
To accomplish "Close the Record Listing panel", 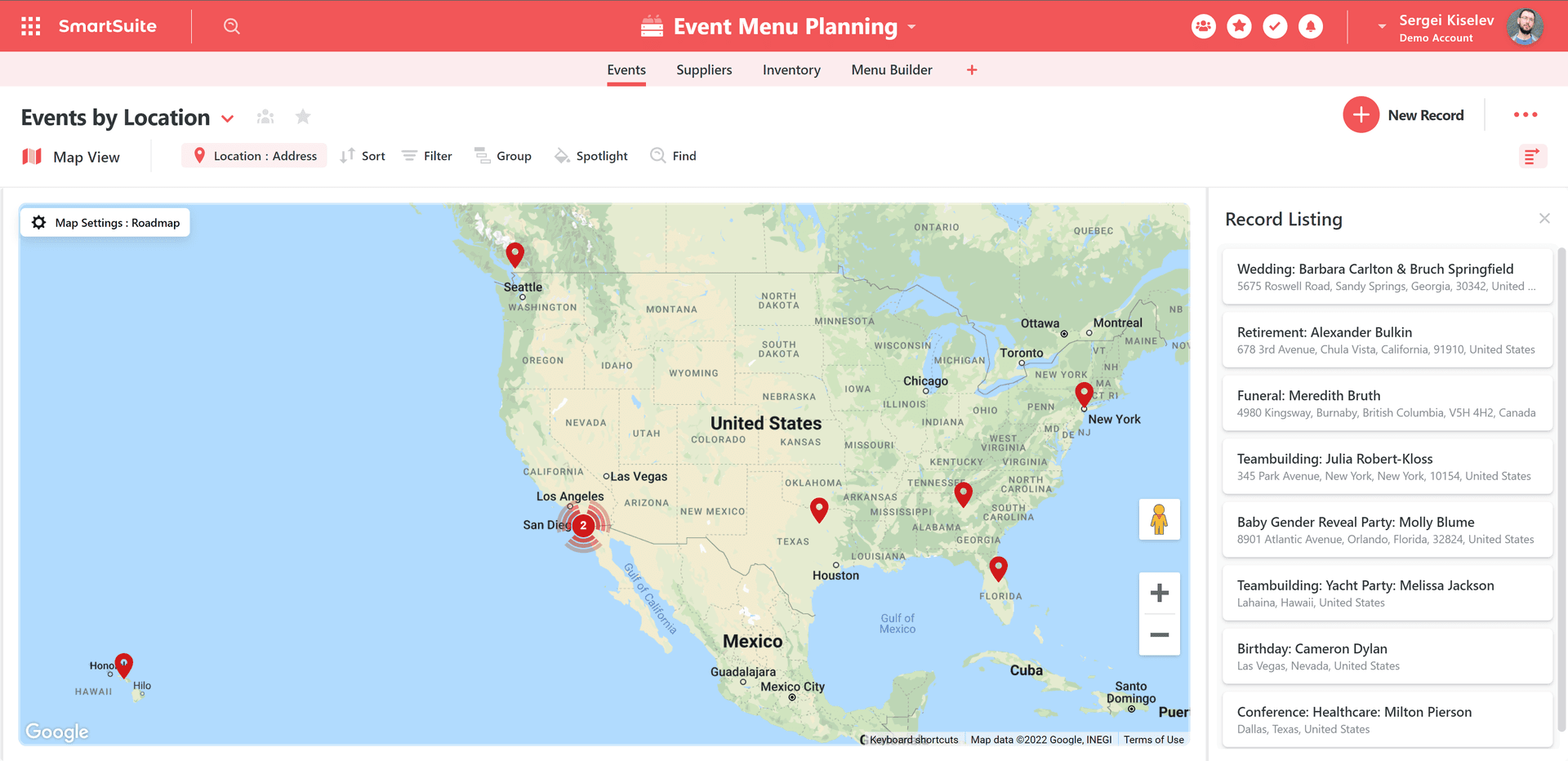I will click(1543, 219).
